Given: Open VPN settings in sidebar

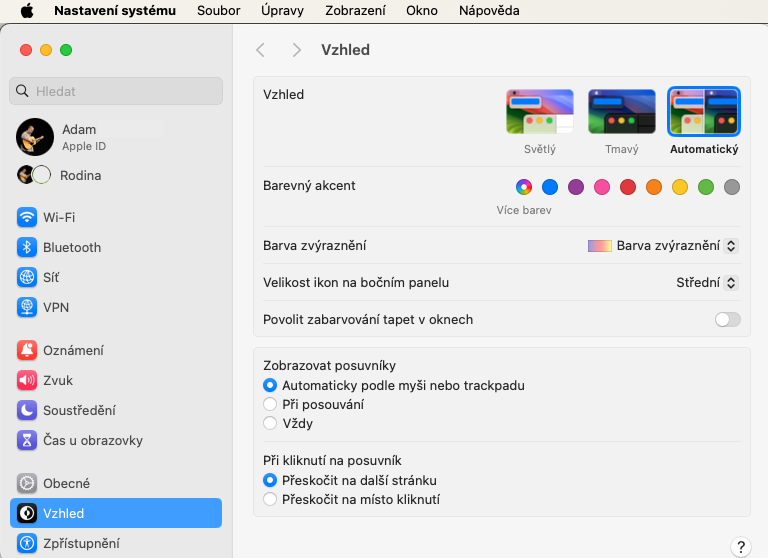Looking at the screenshot, I should coord(55,307).
